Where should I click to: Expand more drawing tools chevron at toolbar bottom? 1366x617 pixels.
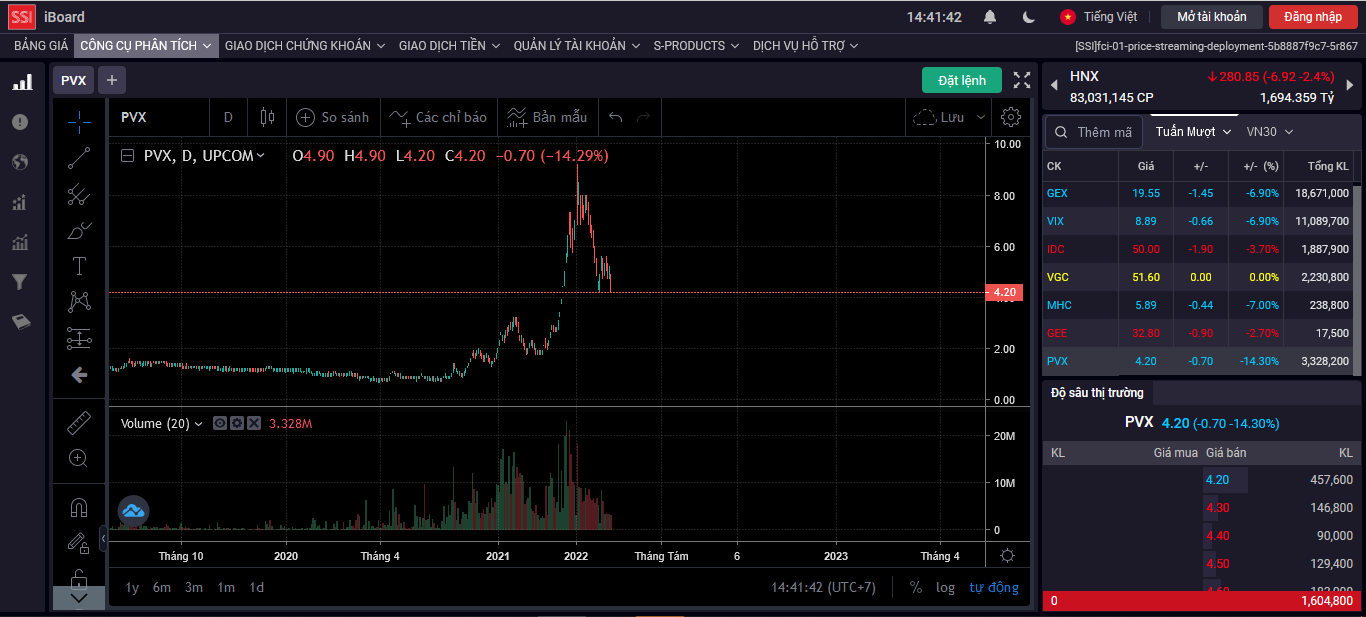[x=79, y=598]
